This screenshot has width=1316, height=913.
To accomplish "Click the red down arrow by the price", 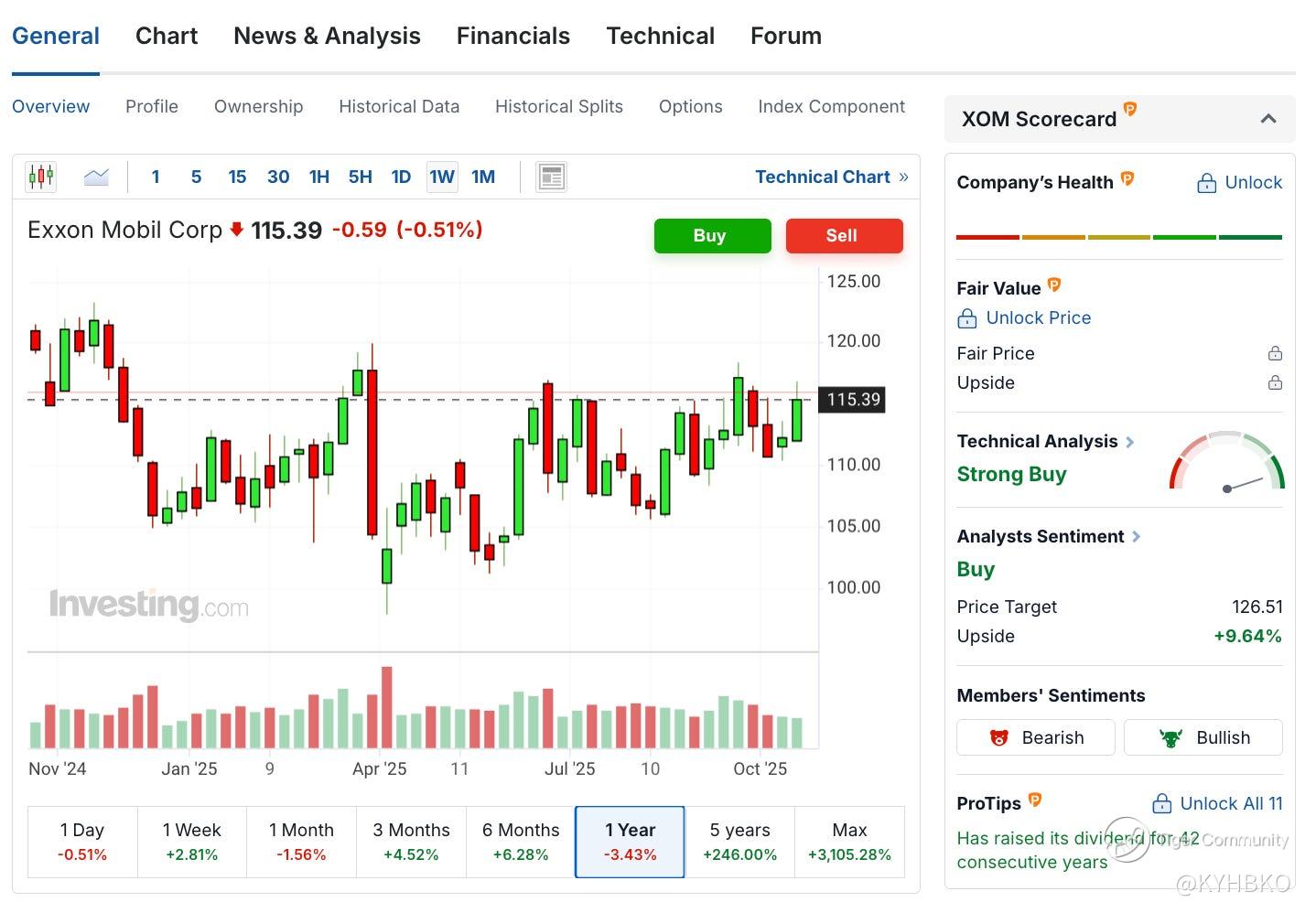I will tap(236, 230).
